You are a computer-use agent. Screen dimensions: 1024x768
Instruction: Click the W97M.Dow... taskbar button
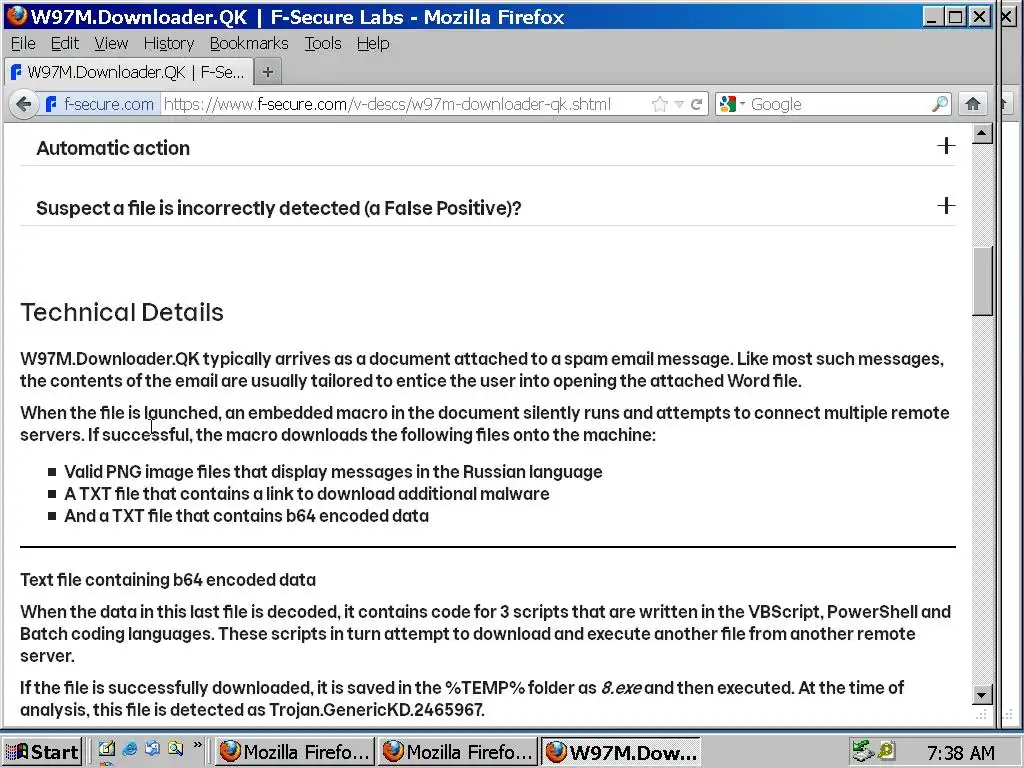click(x=621, y=752)
